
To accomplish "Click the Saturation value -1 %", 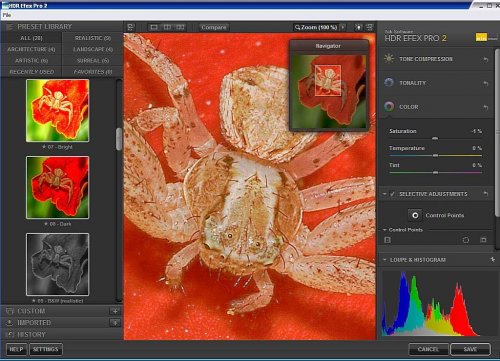I will coord(476,131).
